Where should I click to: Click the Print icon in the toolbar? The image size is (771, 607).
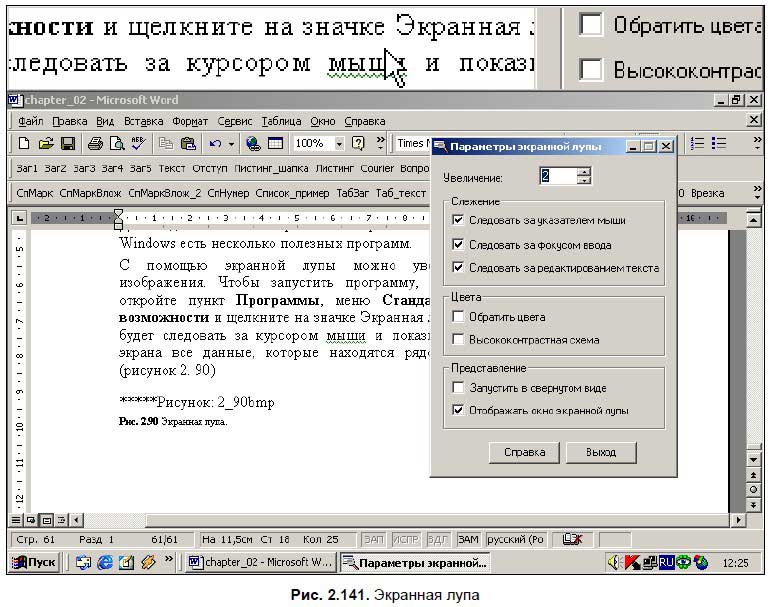(95, 144)
